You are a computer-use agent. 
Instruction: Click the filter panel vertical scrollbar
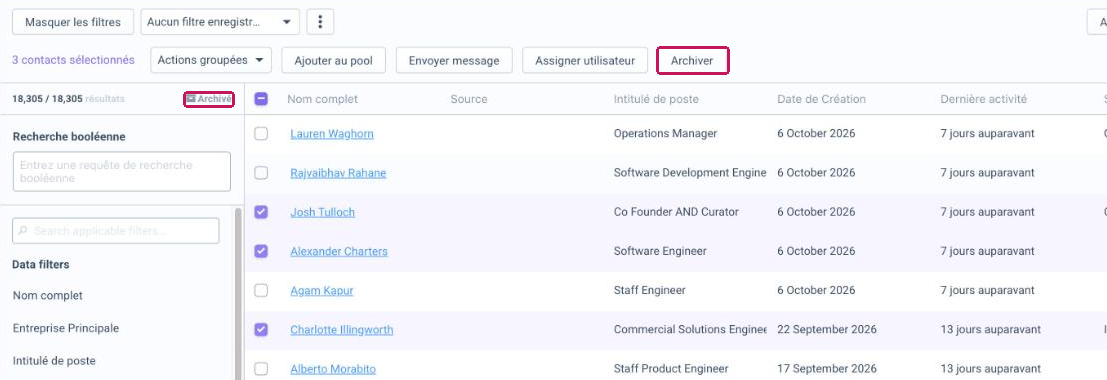(238, 293)
